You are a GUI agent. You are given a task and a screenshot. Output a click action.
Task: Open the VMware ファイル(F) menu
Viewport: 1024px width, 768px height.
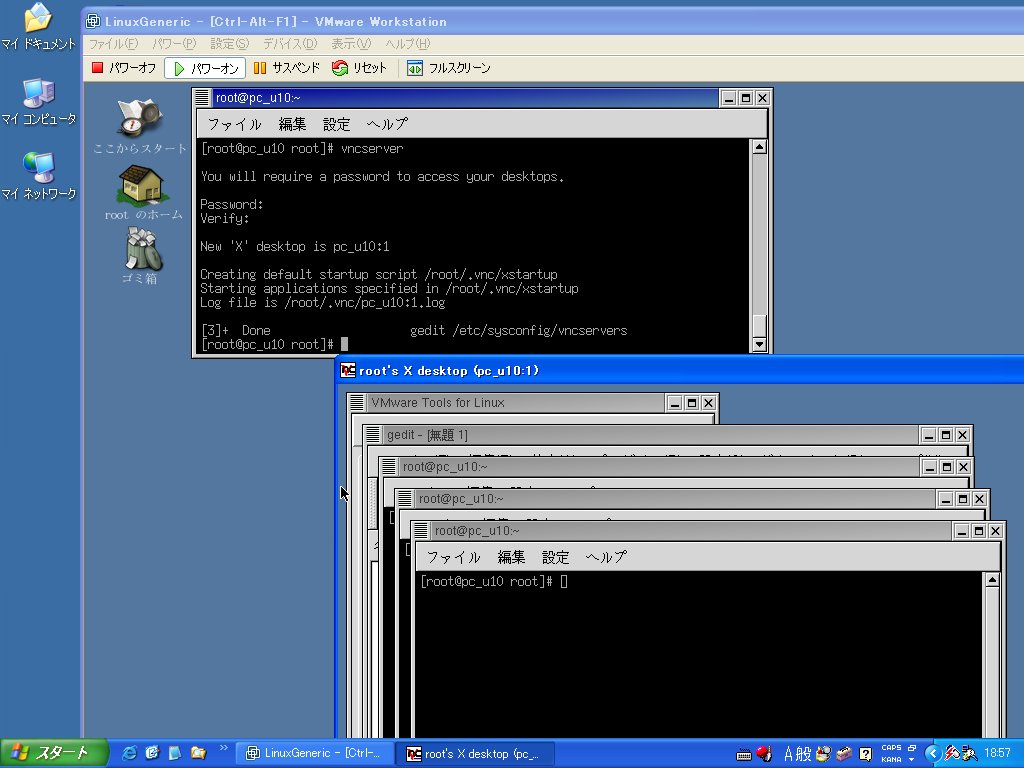pyautogui.click(x=114, y=44)
